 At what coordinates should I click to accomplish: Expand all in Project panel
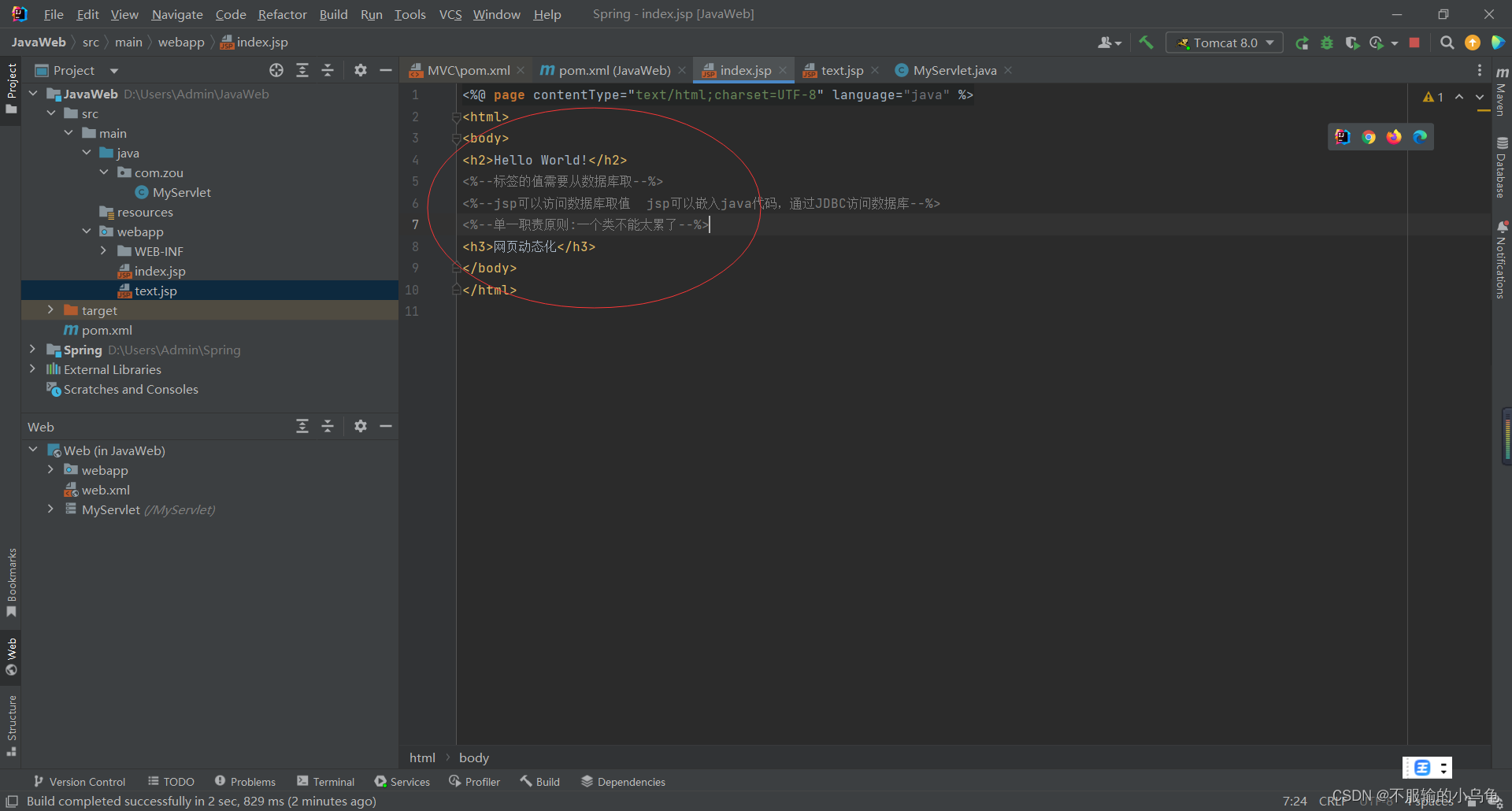[302, 70]
